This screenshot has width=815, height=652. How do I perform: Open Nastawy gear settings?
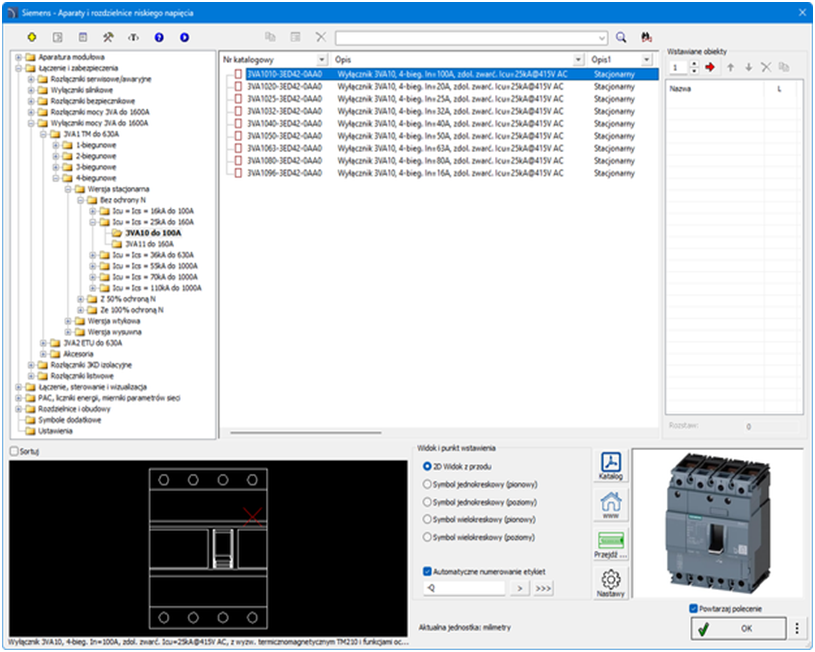coord(612,582)
